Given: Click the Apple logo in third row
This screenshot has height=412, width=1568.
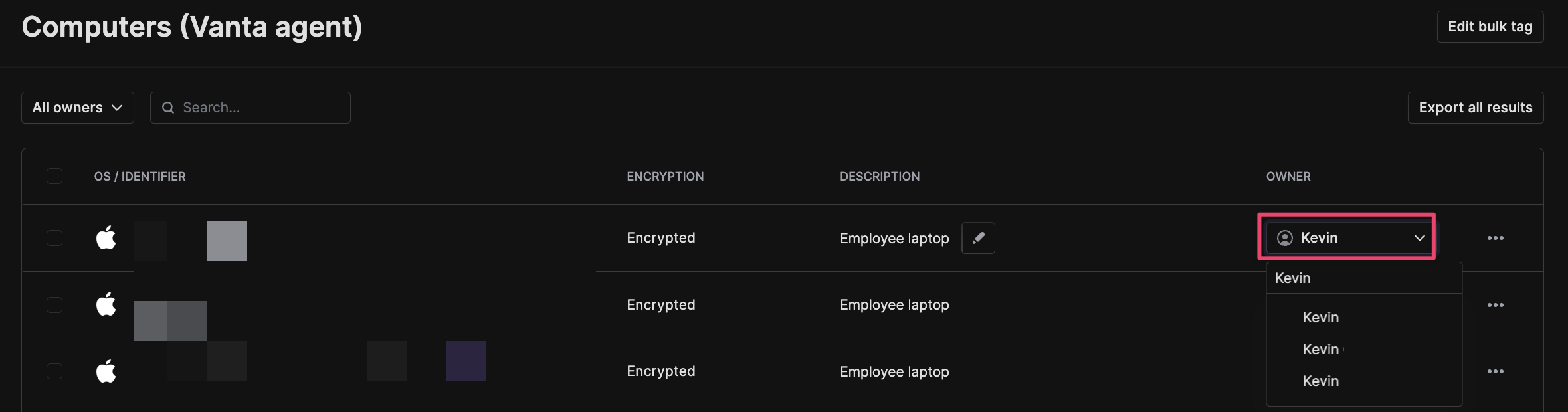Looking at the screenshot, I should [x=106, y=371].
